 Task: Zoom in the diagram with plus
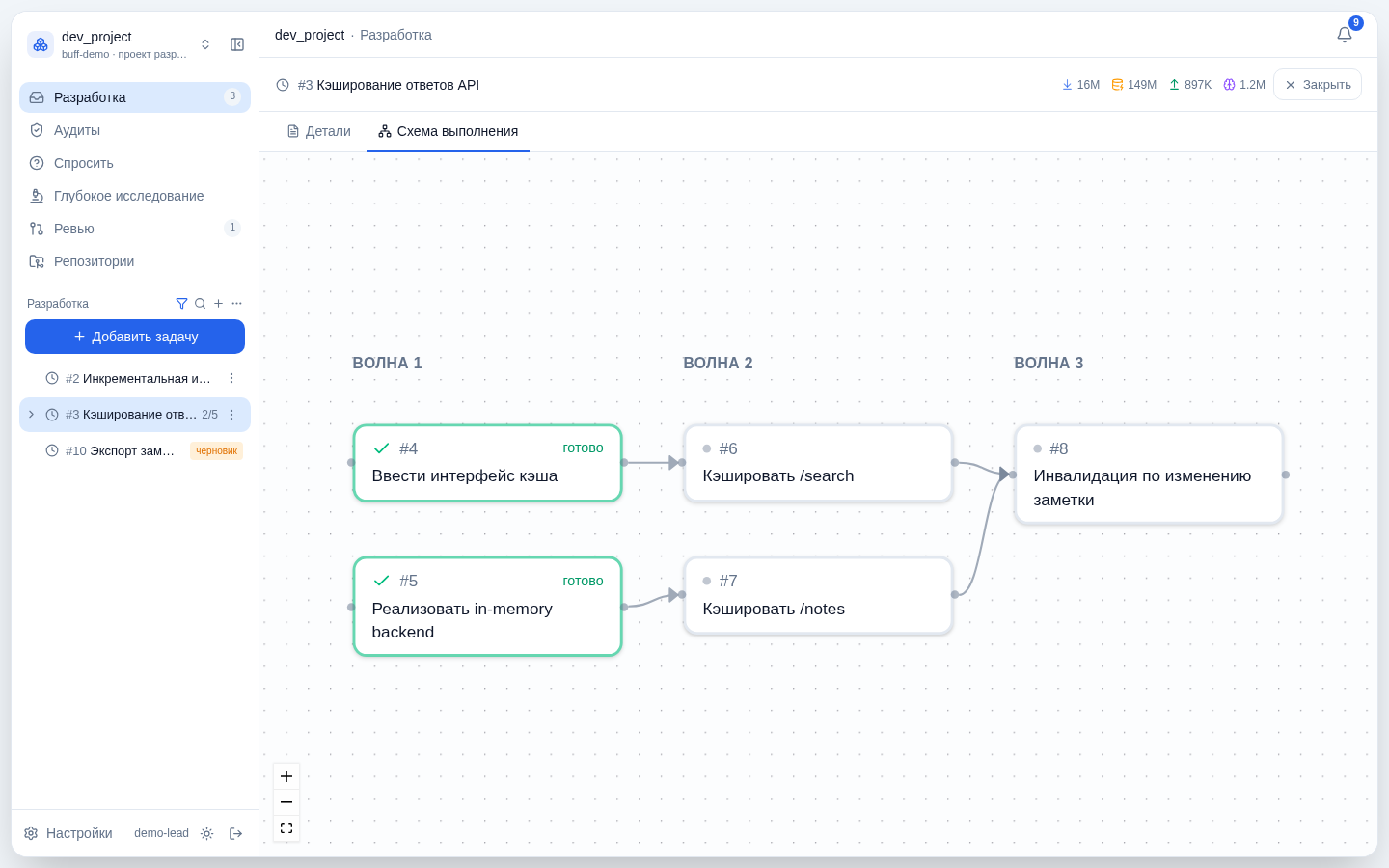pos(286,776)
